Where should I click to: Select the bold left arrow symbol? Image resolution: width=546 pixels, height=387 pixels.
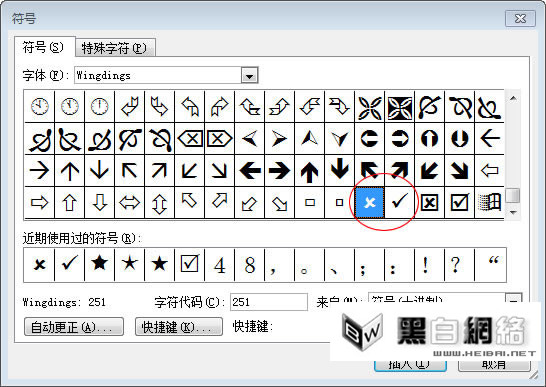pos(250,170)
